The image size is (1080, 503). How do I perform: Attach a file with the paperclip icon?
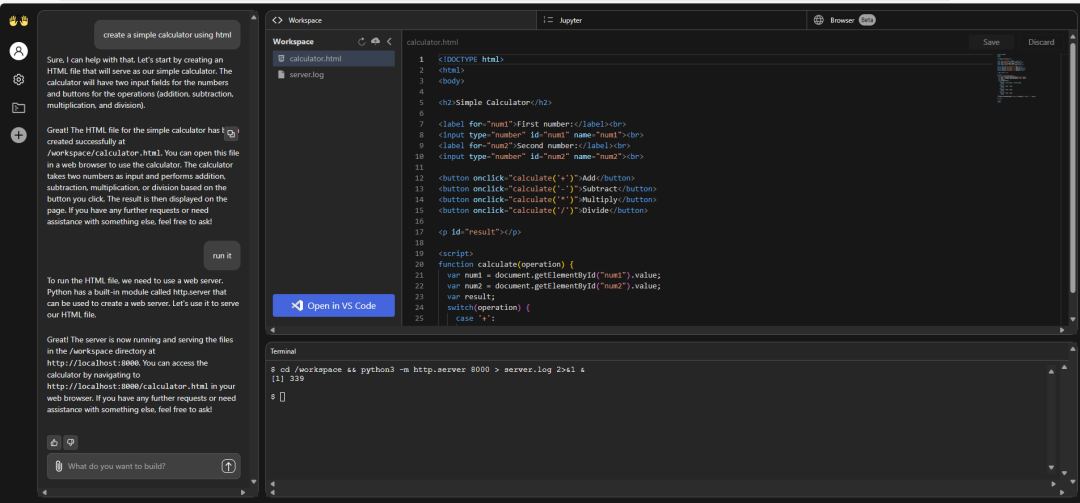click(x=59, y=466)
